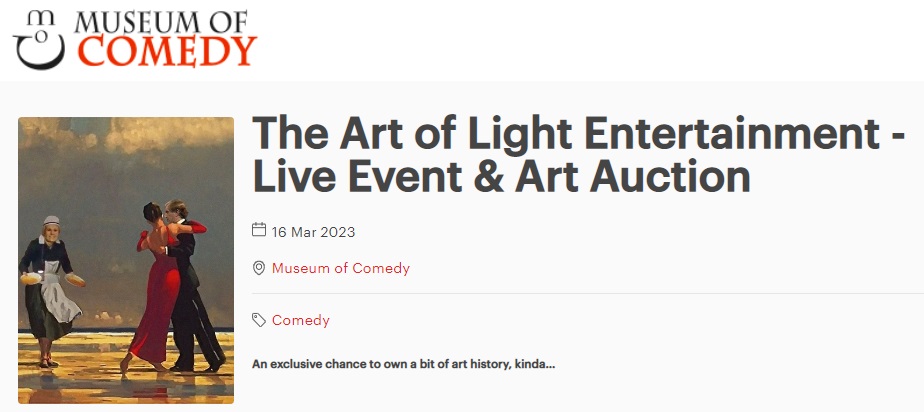The height and width of the screenshot is (412, 924).
Task: Select the Comedy category tag link
Action: pyautogui.click(x=300, y=320)
